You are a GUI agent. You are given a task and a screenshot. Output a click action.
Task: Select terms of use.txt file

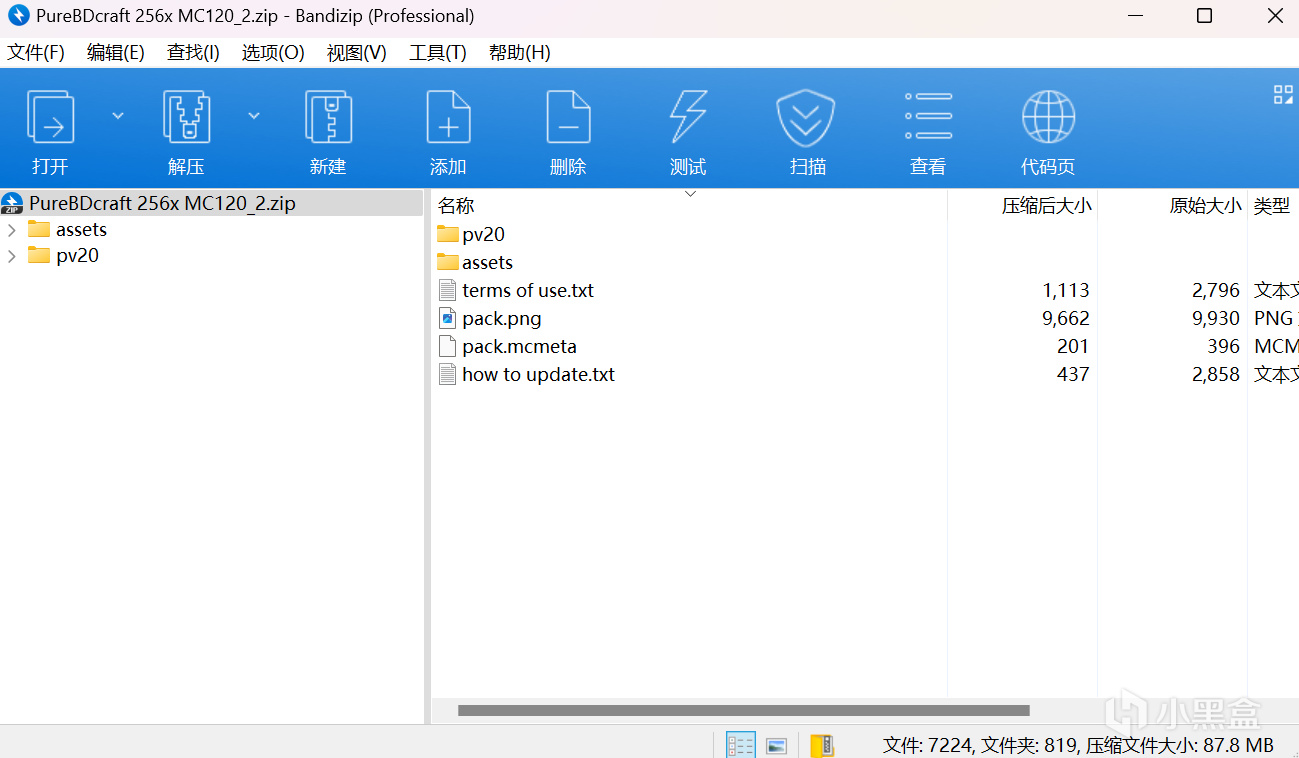[528, 291]
